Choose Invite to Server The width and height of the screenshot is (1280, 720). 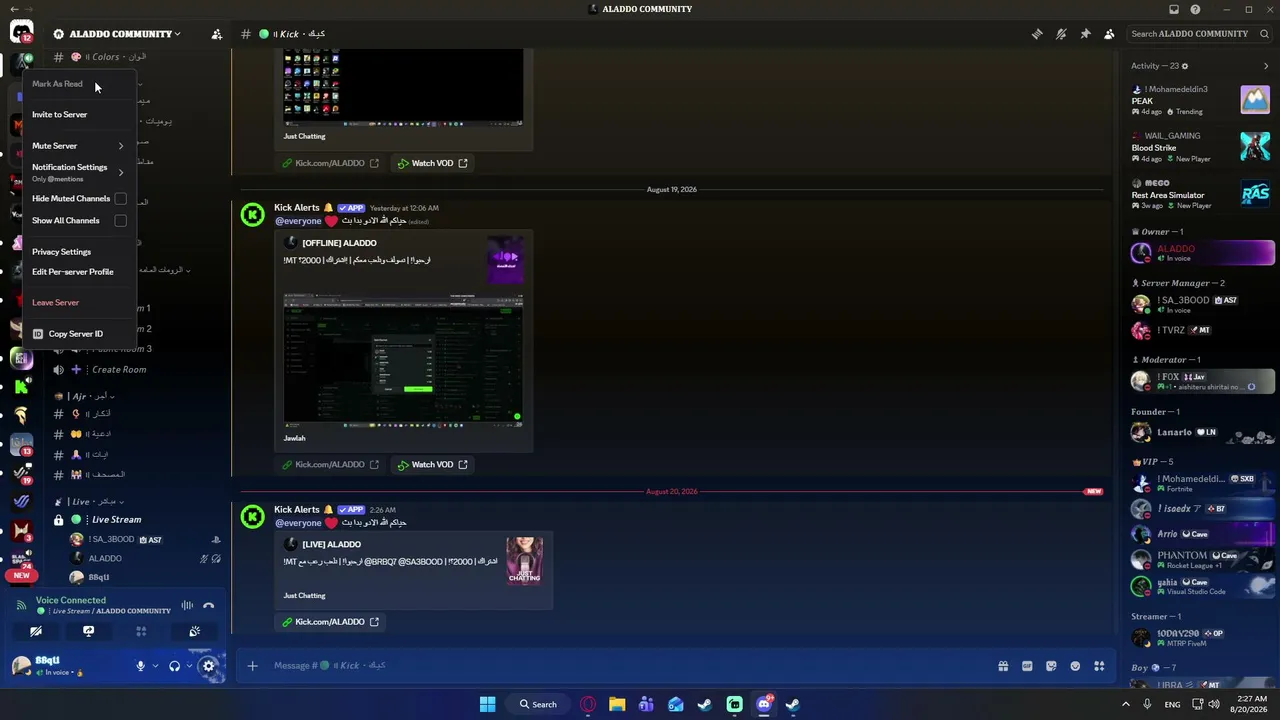tap(78, 115)
